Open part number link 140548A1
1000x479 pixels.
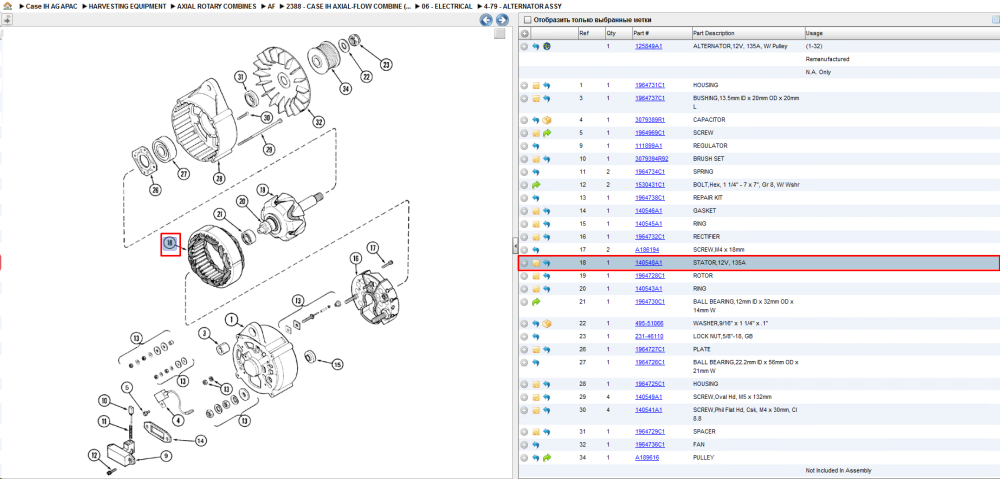pyautogui.click(x=648, y=263)
